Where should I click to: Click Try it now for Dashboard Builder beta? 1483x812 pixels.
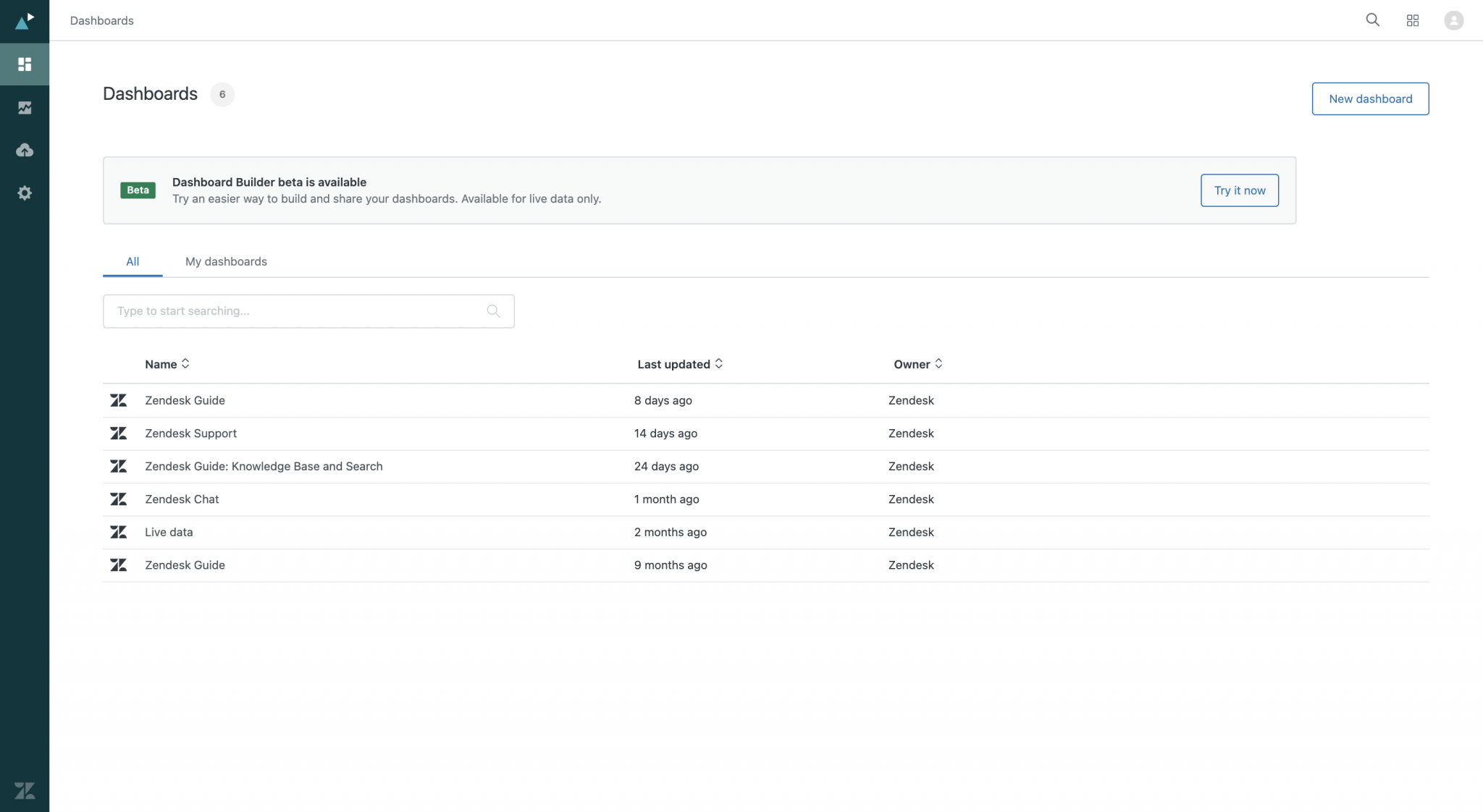[1238, 190]
